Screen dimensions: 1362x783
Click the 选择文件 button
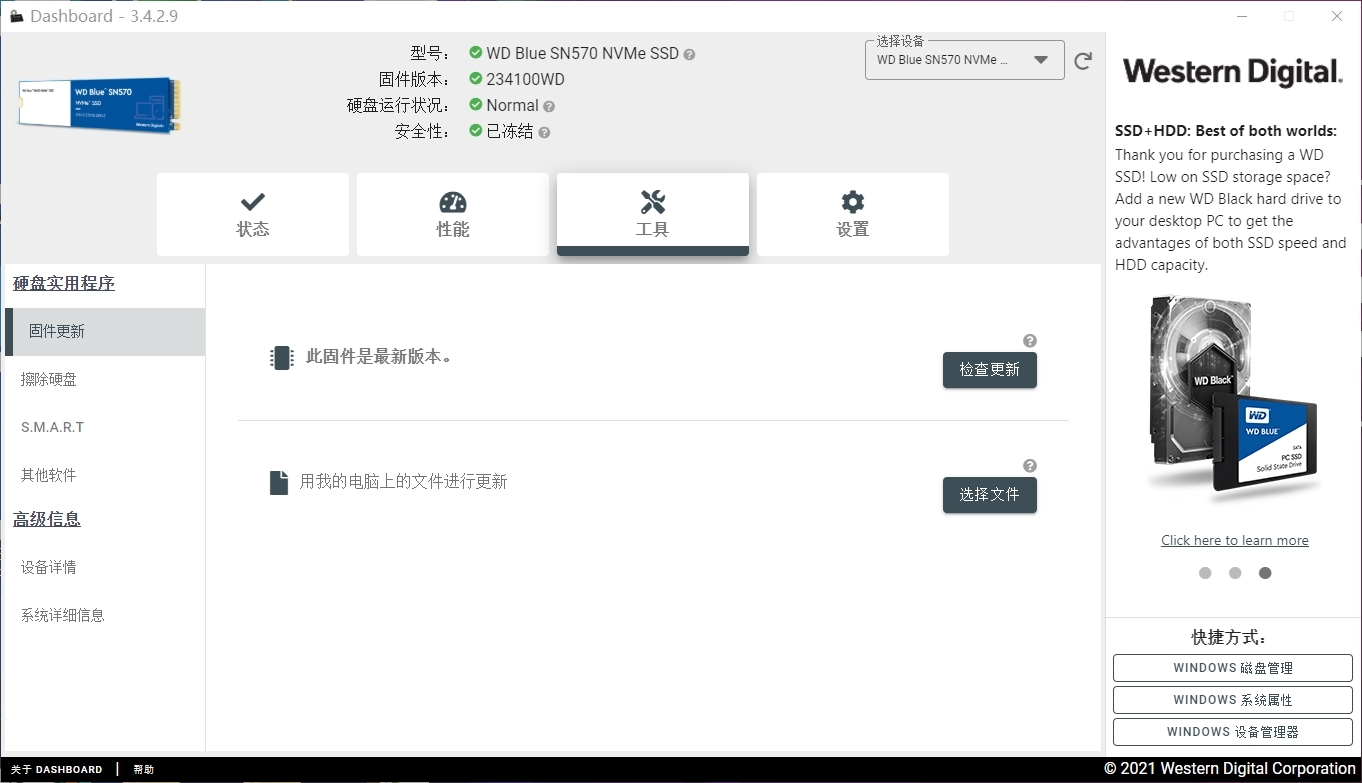(x=990, y=495)
